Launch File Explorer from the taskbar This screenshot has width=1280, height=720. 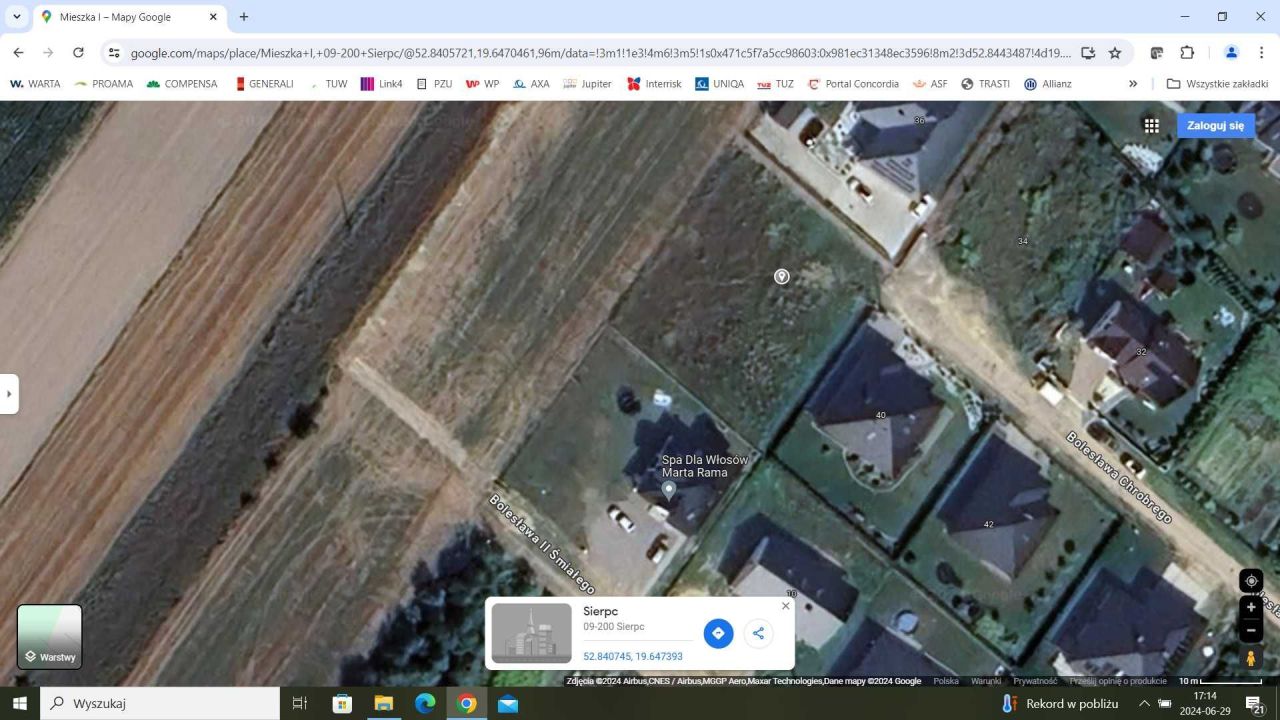coord(383,703)
